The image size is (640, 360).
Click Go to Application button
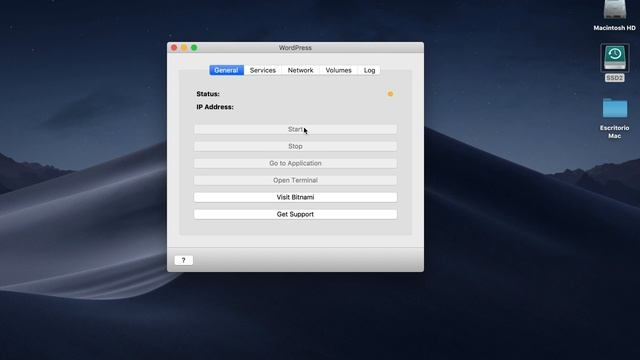click(295, 163)
